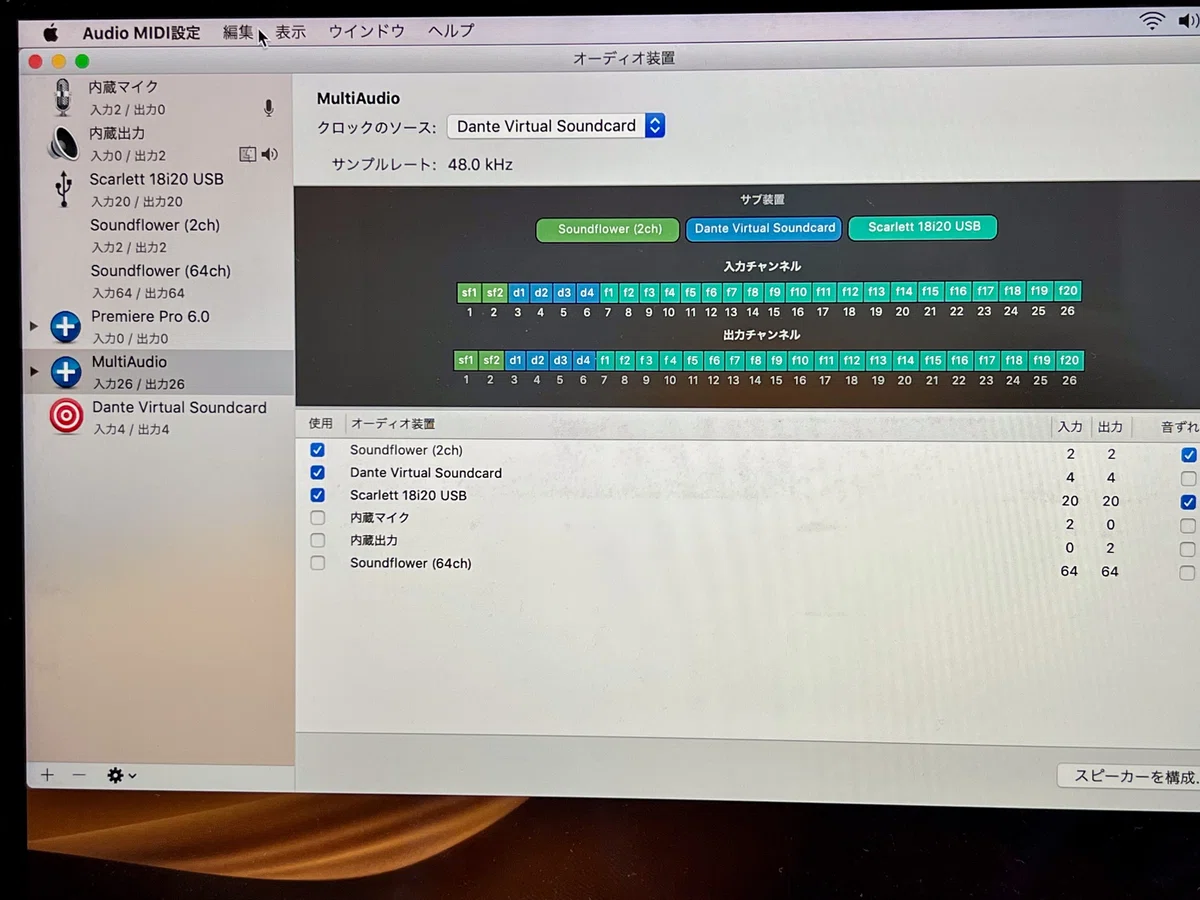Click output channel f20 block
The width and height of the screenshot is (1200, 900).
(x=1069, y=360)
